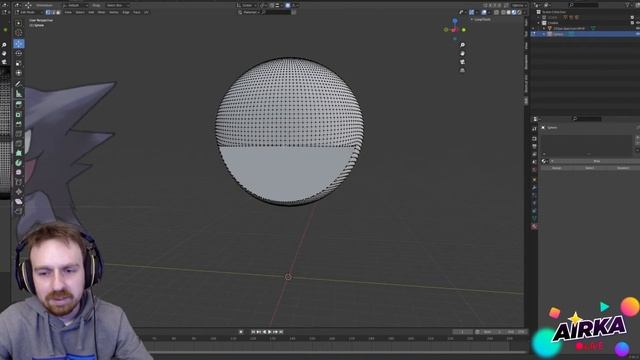Open the Add menu
Viewport: 640px width, 360px height.
pyautogui.click(x=91, y=12)
